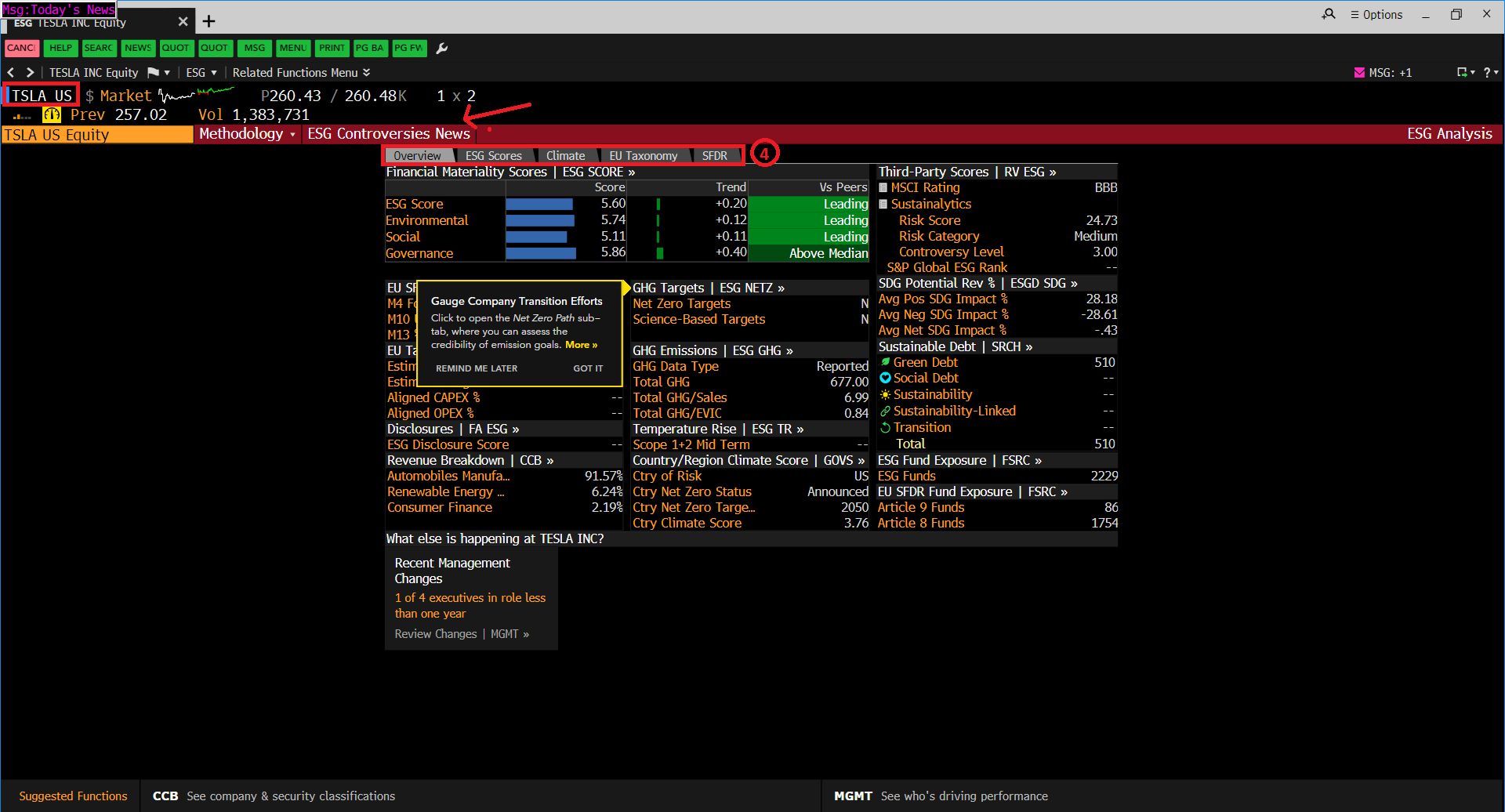Click the Environmental score row label
The height and width of the screenshot is (812, 1505).
pyautogui.click(x=426, y=220)
